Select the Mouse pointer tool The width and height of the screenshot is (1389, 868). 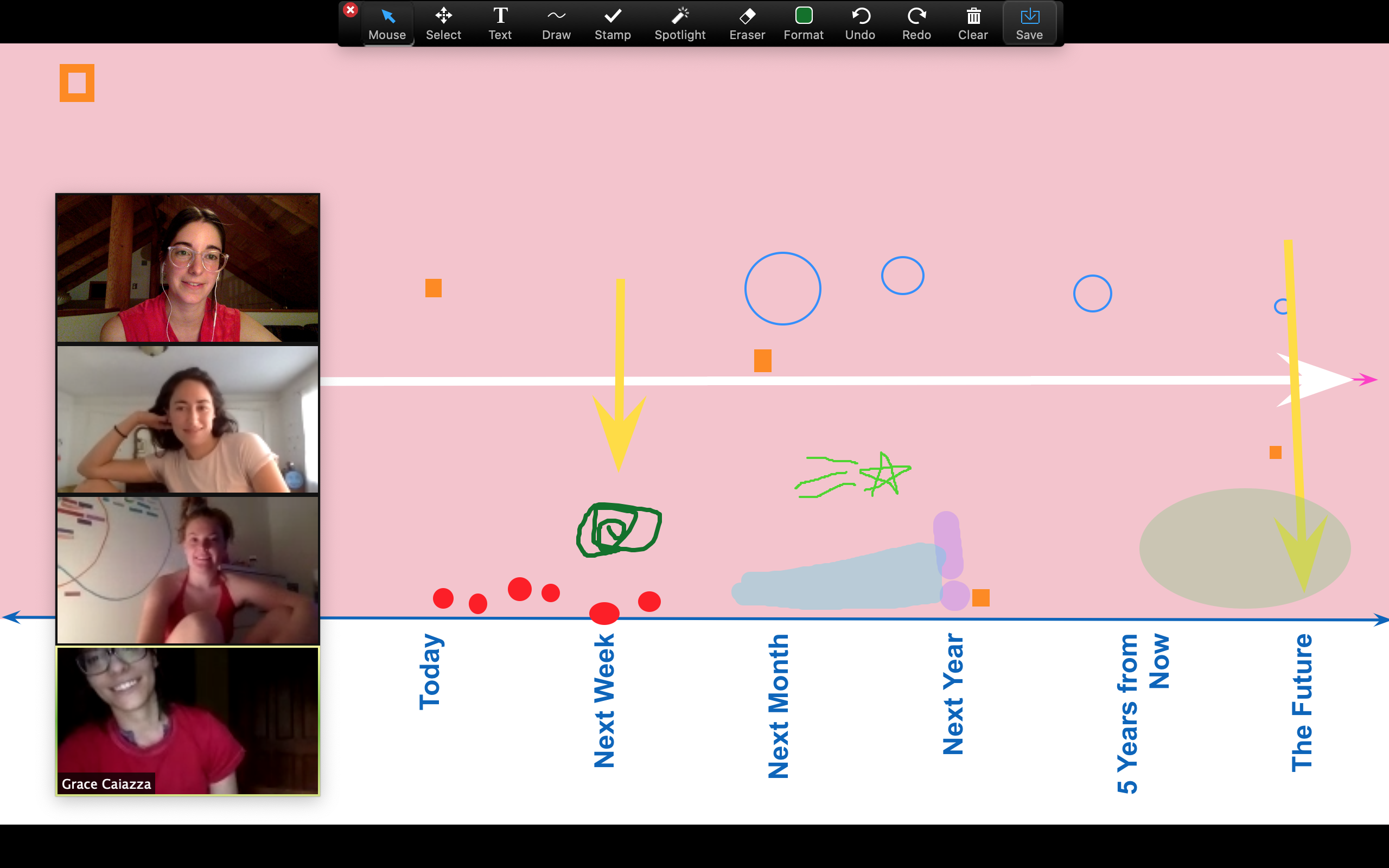click(x=387, y=24)
